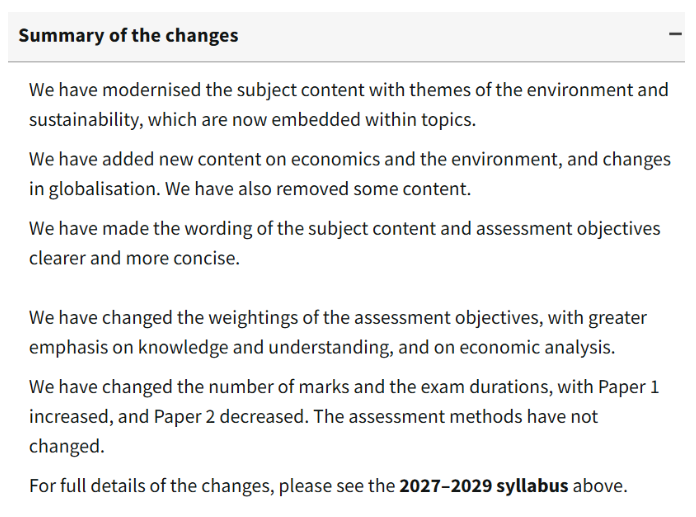Image resolution: width=696 pixels, height=517 pixels.
Task: Collapse the section with the minus icon
Action: point(675,34)
